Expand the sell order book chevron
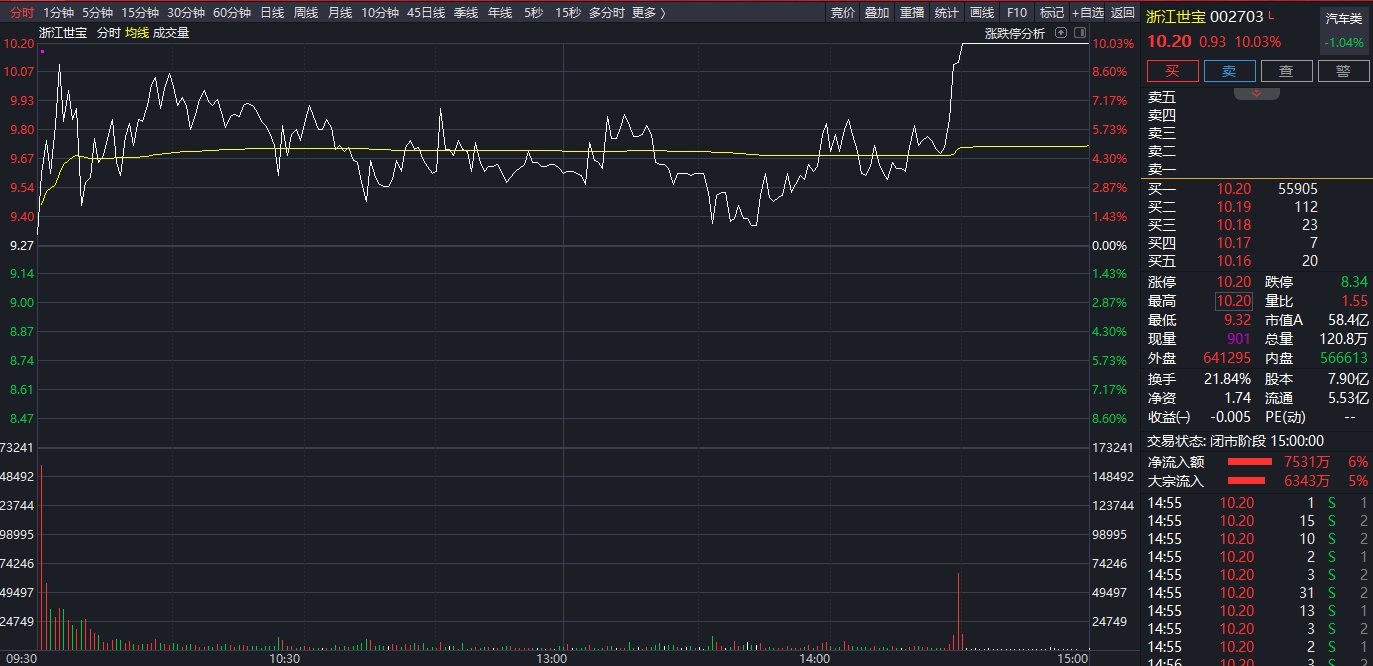Viewport: 1373px width, 666px height. point(1257,93)
